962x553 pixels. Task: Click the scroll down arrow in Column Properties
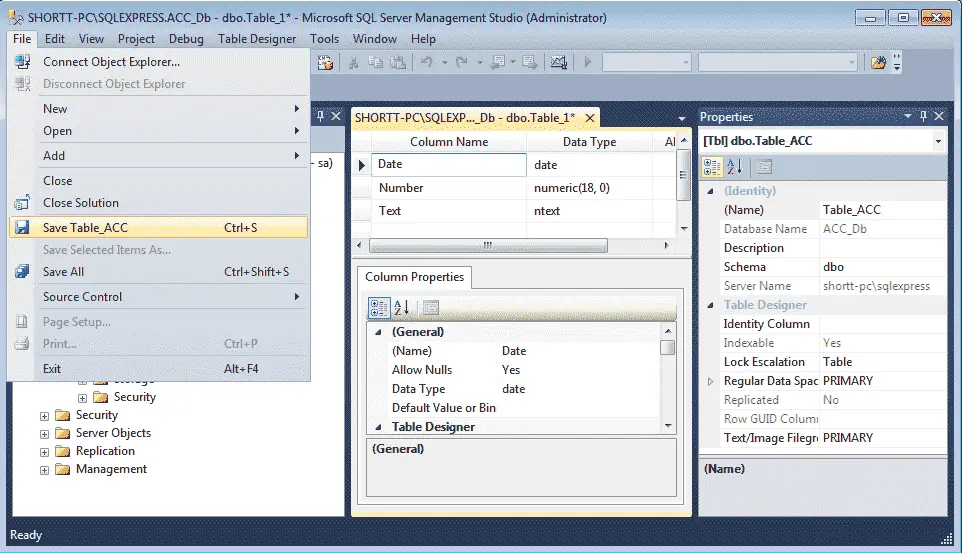668,426
